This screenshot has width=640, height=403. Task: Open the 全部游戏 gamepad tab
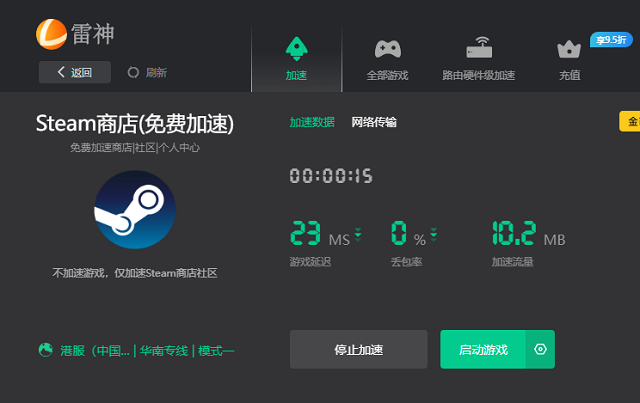(x=387, y=60)
